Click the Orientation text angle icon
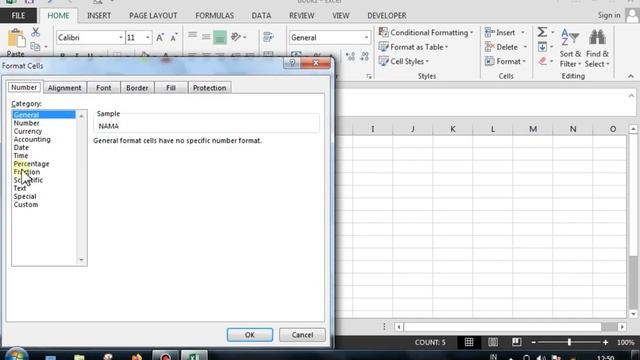This screenshot has width=640, height=360. 236,37
